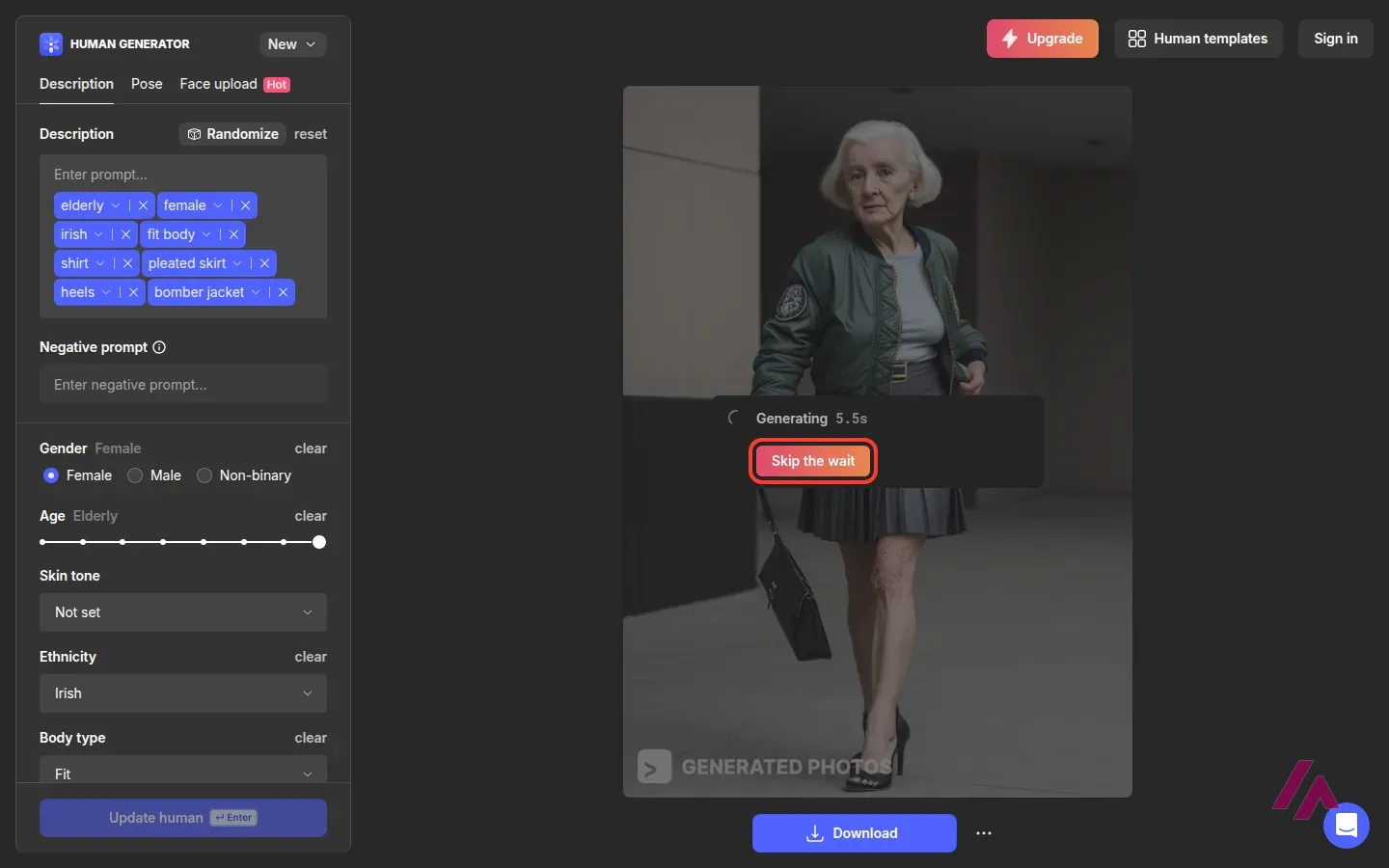The height and width of the screenshot is (868, 1389).
Task: Switch to the Face upload tab
Action: point(234,84)
